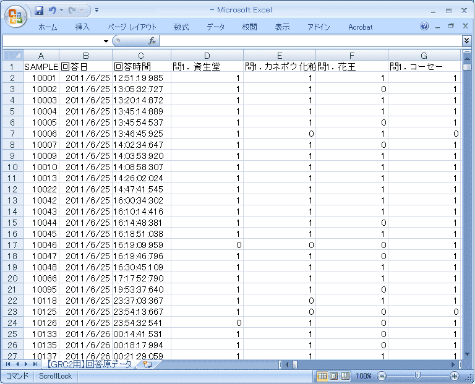Screen dimensions: 475x384
Task: Open the ページ レイアウト ribbon tab
Action: coord(132,27)
